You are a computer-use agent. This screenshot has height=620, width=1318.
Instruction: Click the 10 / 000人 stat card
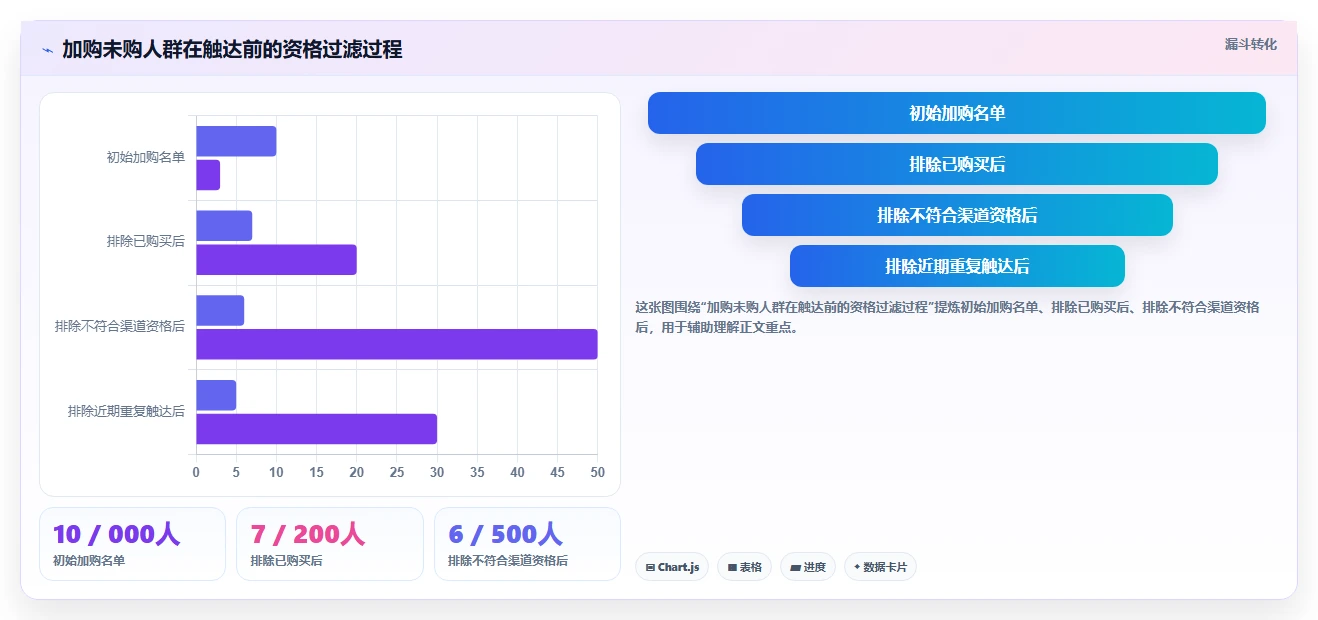tap(133, 544)
